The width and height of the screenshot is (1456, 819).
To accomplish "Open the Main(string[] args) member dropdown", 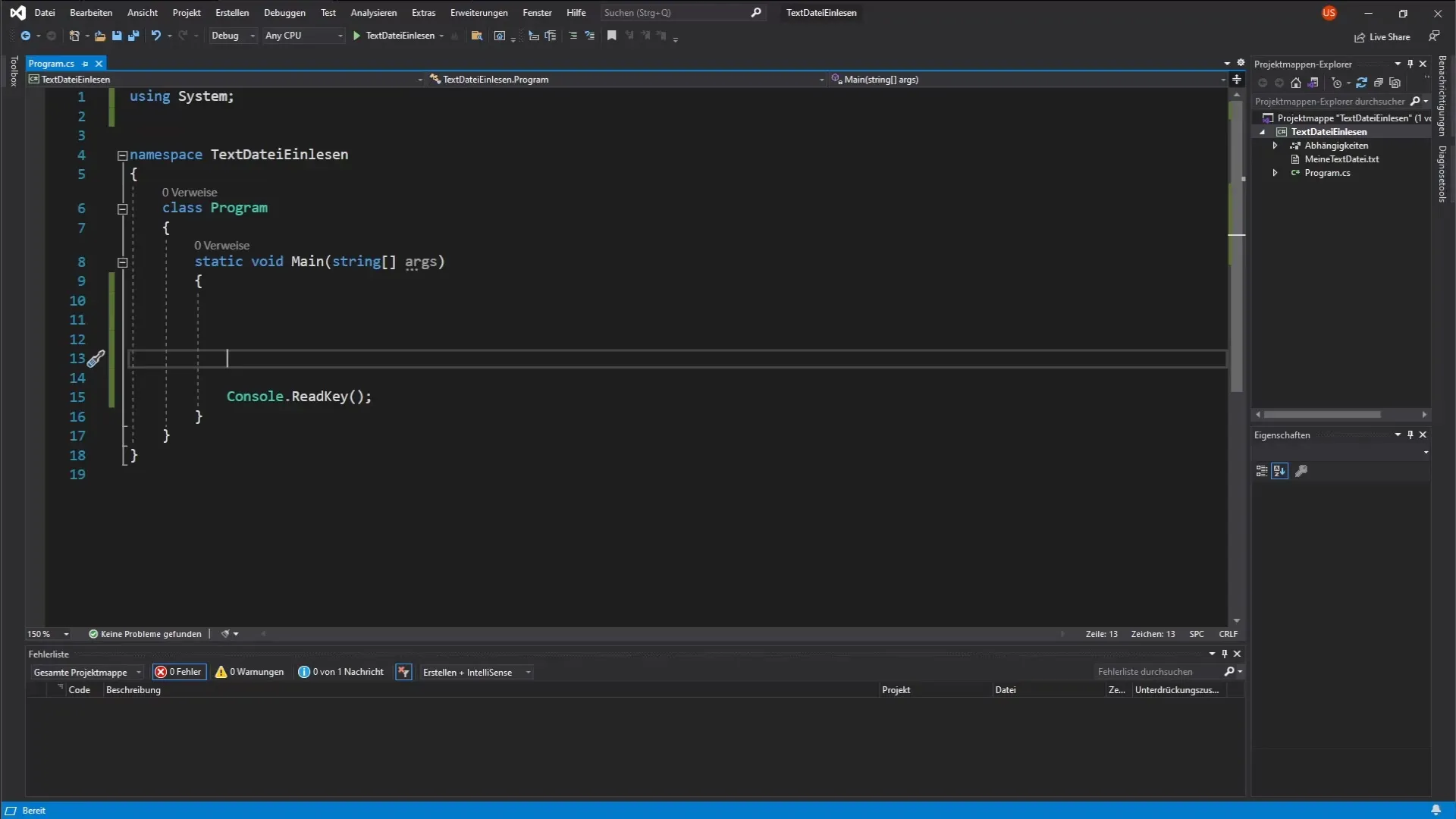I will click(x=1029, y=80).
